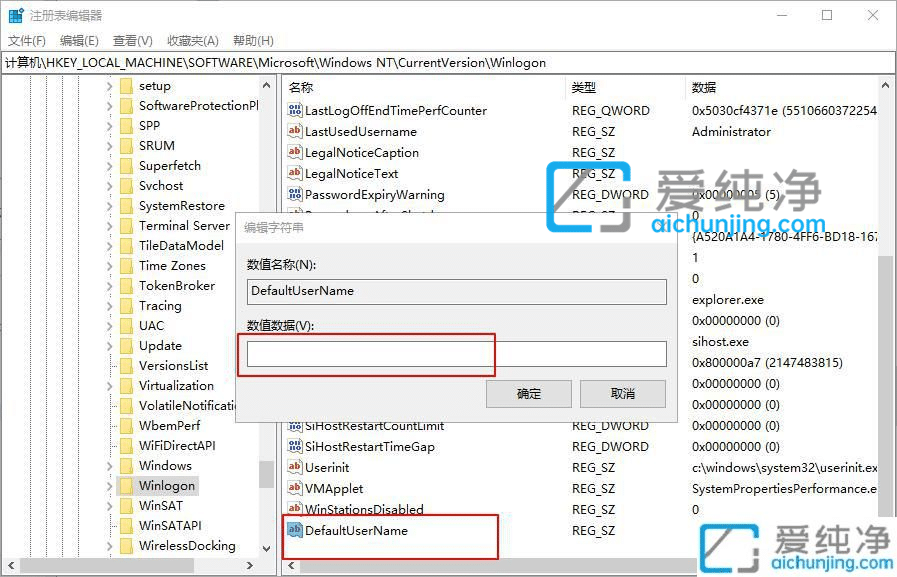This screenshot has width=897, height=577.
Task: Click the SRUM folder icon
Action: pyautogui.click(x=126, y=145)
